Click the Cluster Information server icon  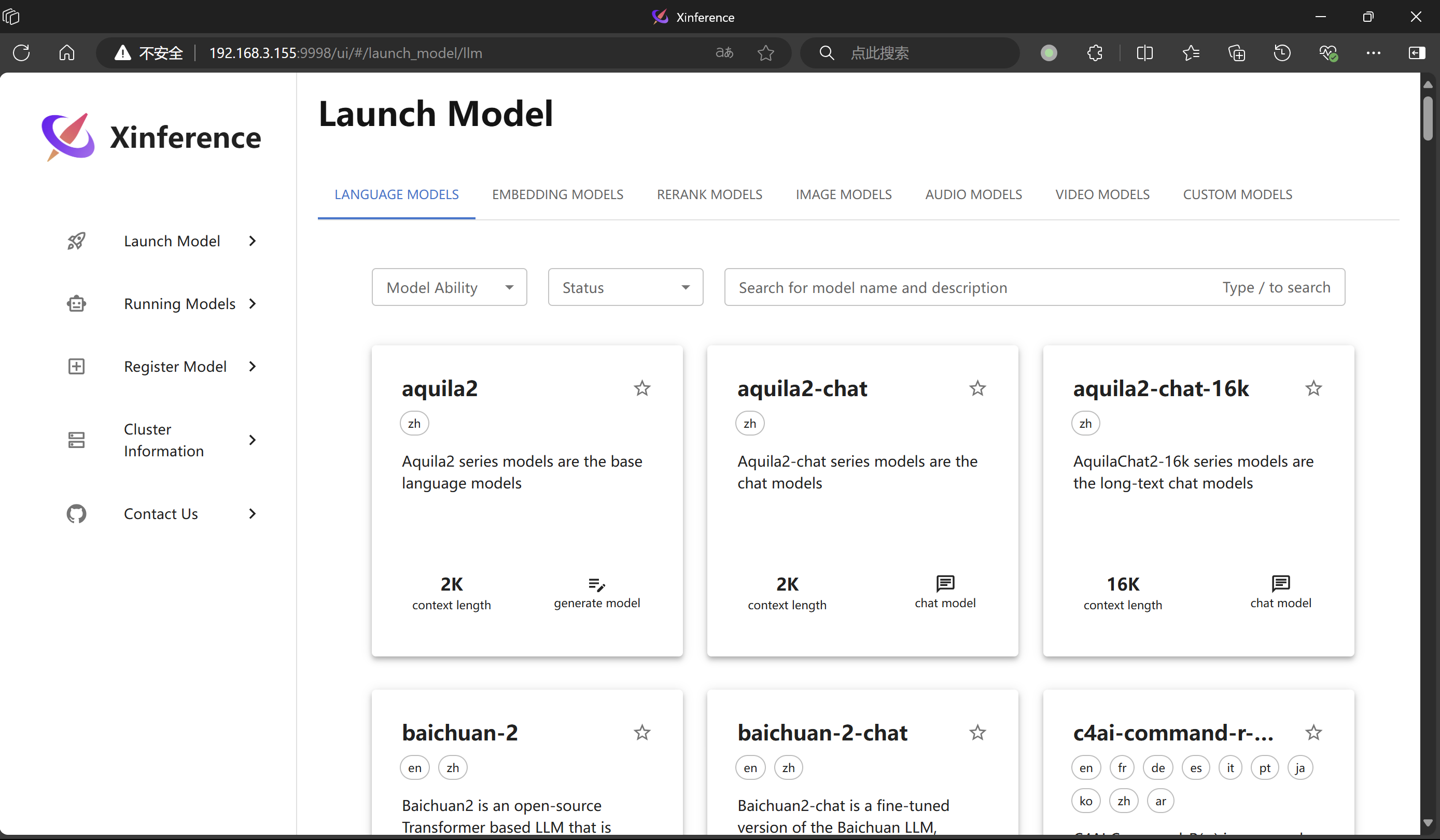76,440
